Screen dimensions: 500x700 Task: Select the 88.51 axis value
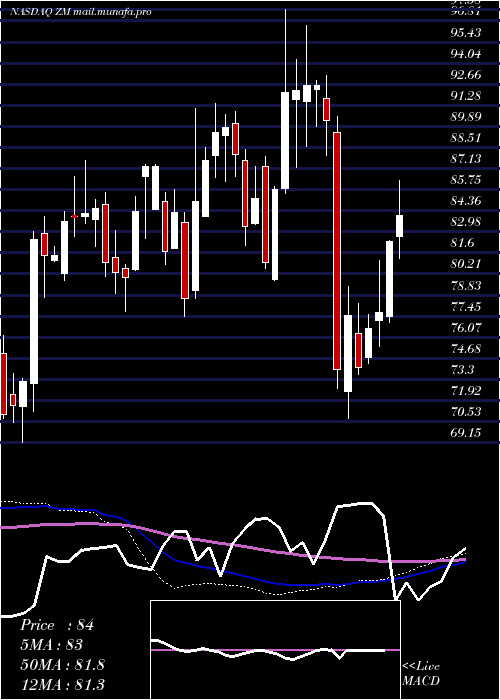coord(467,138)
